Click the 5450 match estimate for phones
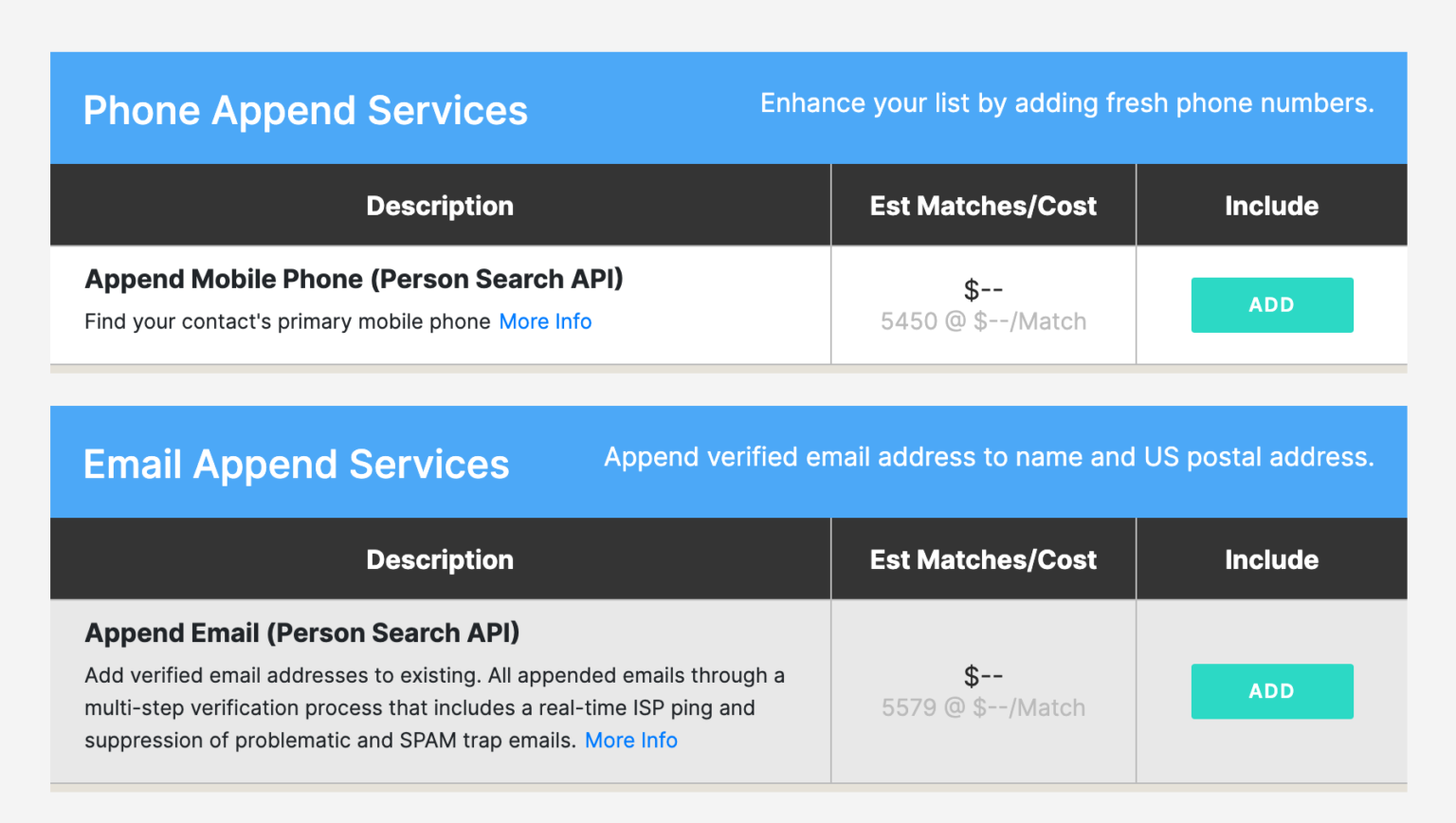The width and height of the screenshot is (1456, 823). pos(982,321)
